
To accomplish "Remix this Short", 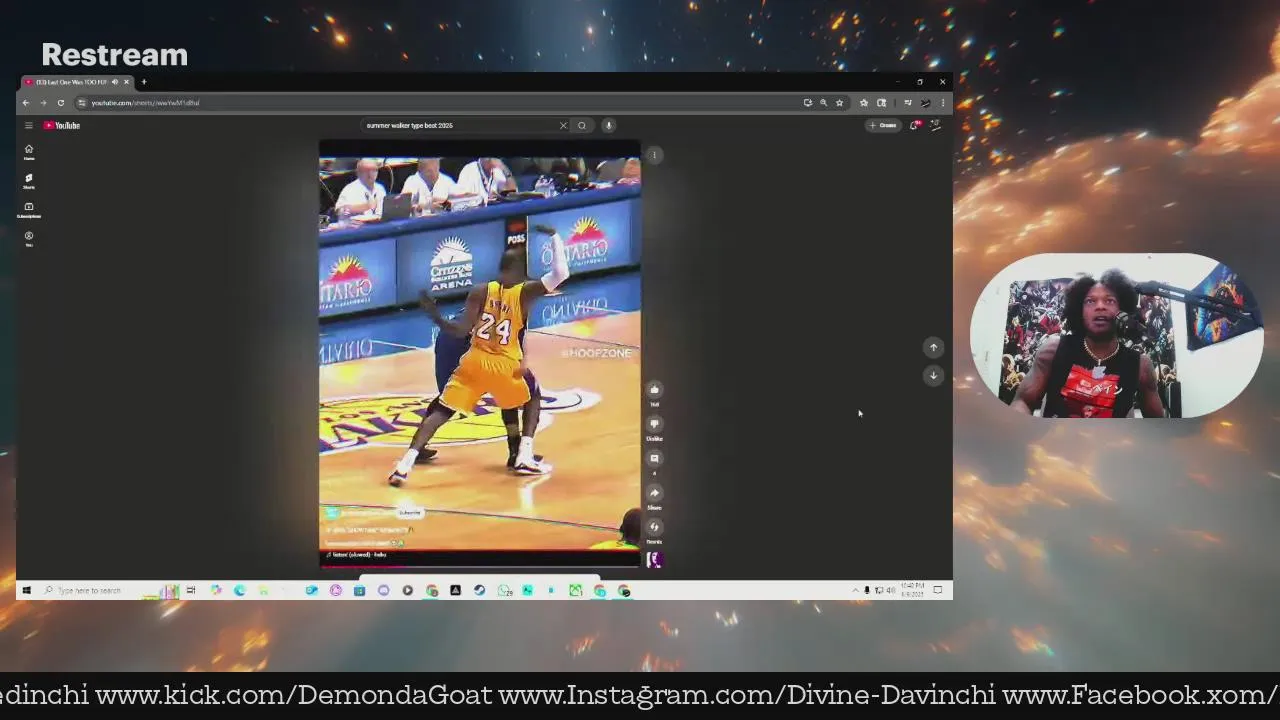I will point(655,527).
